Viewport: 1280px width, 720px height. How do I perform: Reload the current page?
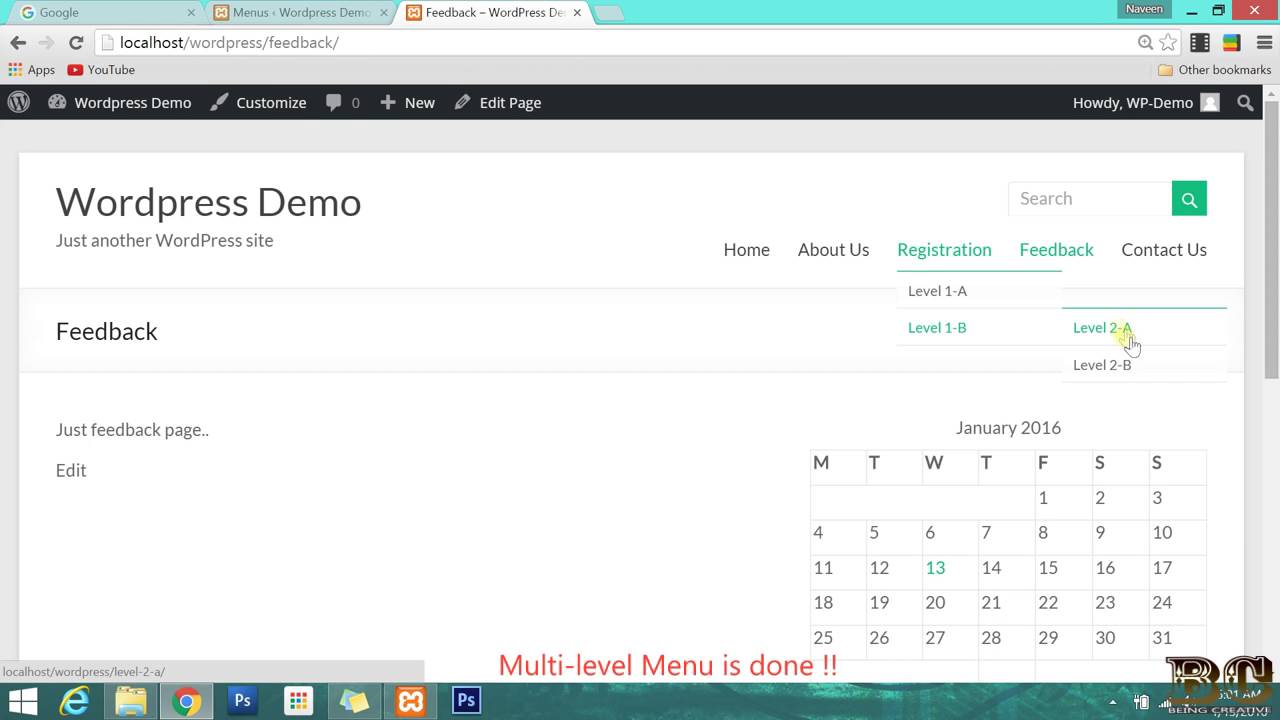coord(75,43)
